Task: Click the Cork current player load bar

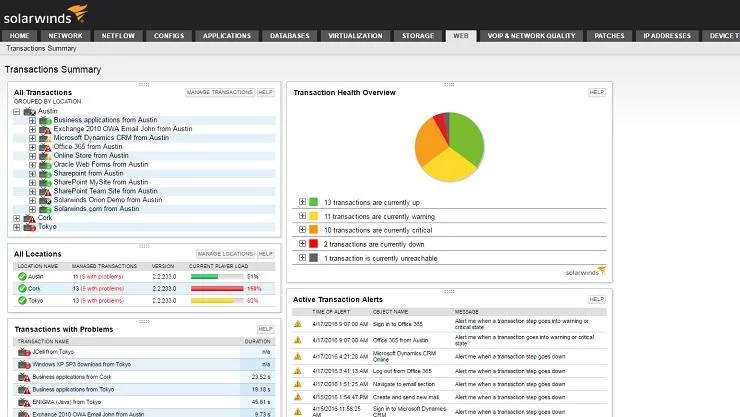Action: (x=217, y=288)
